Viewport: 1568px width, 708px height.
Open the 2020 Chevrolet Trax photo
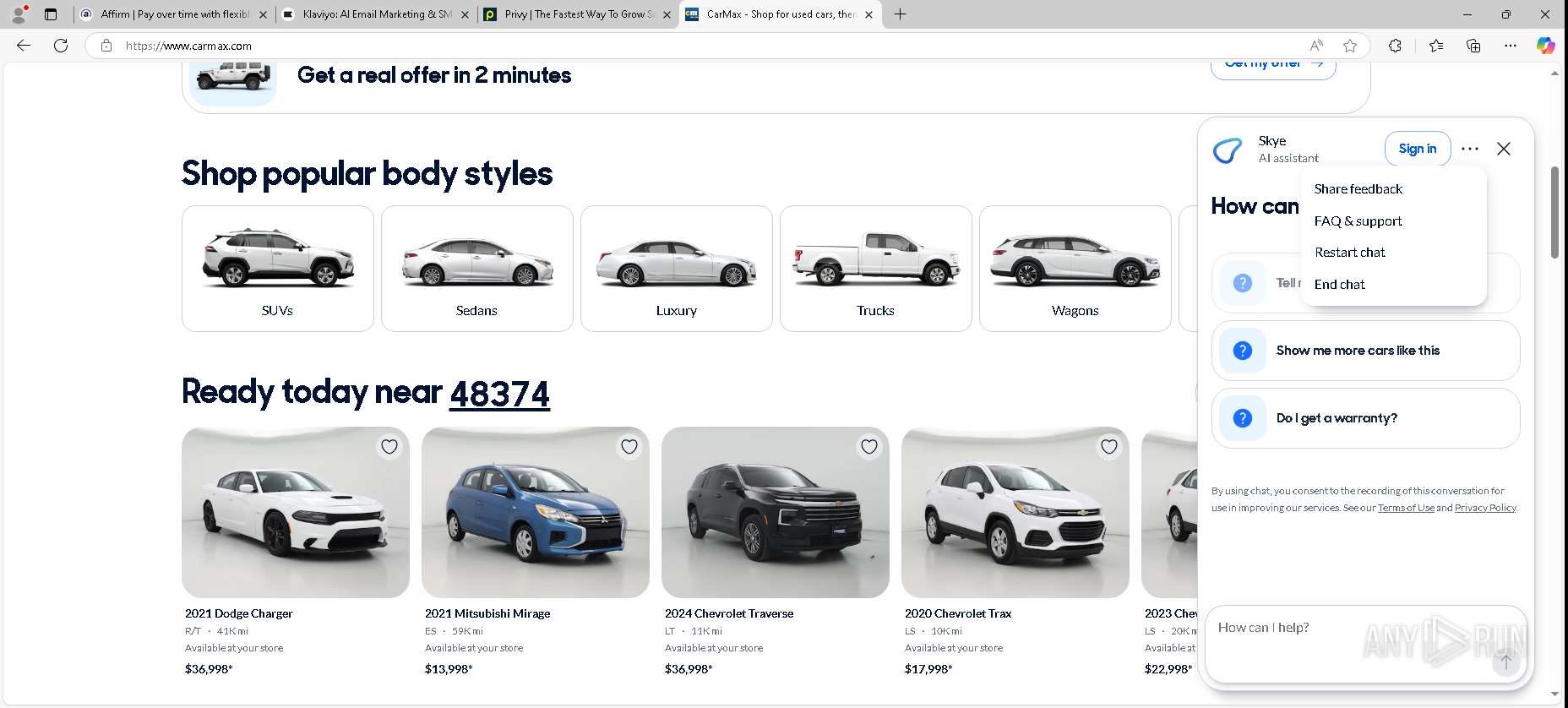click(x=1015, y=512)
